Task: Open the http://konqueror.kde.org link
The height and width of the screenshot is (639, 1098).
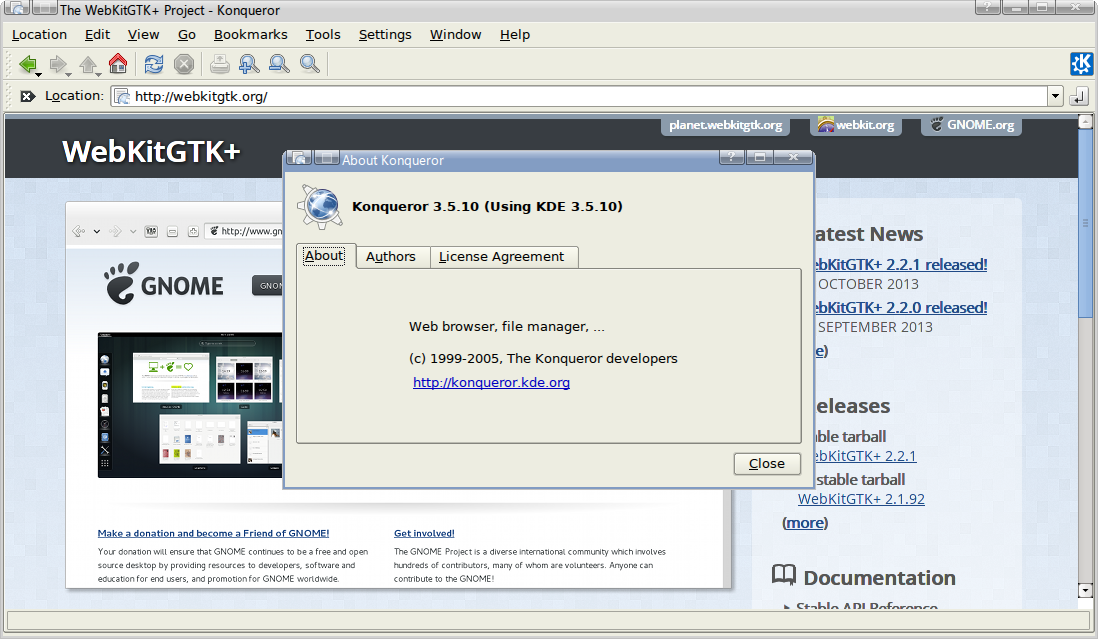Action: click(x=491, y=382)
